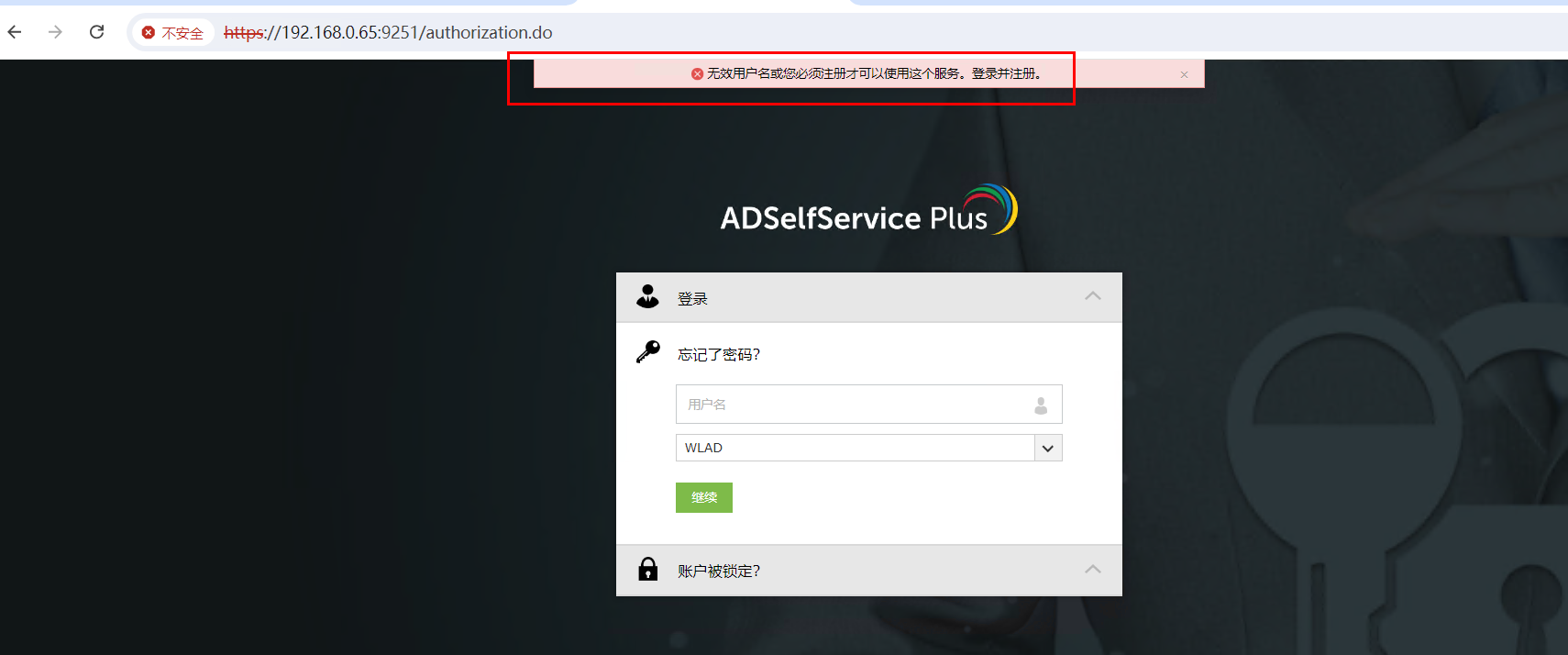Expand the 账户被锁定 panel chevron

click(x=1092, y=569)
